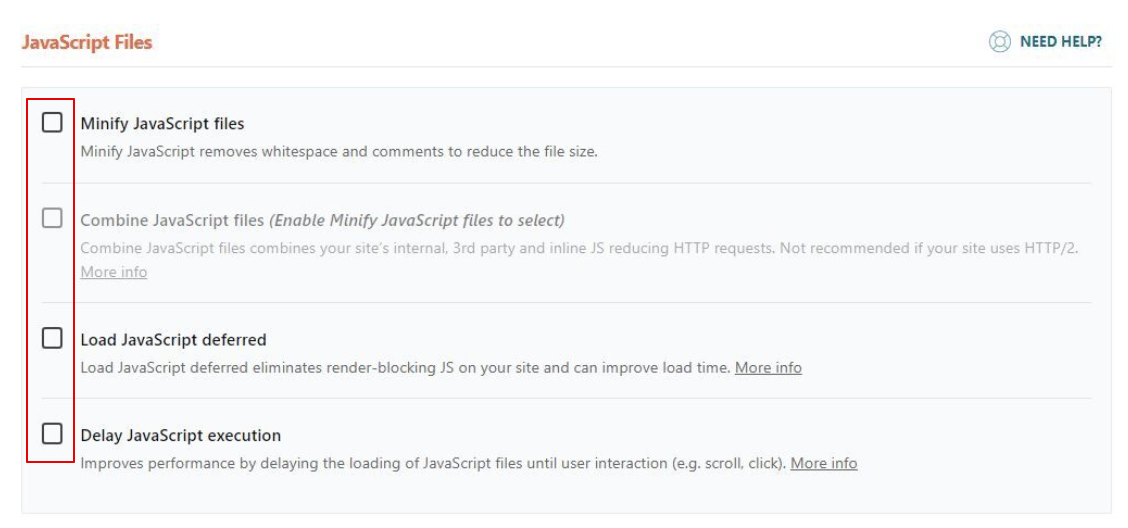The image size is (1128, 528).
Task: Open More info under Combine JavaScript files
Action: pyautogui.click(x=113, y=272)
